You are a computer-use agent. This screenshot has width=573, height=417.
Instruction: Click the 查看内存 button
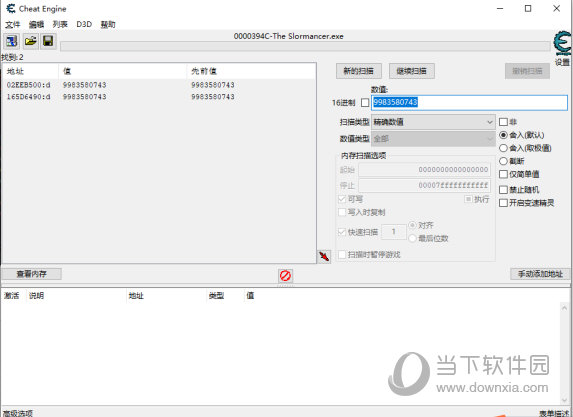click(31, 274)
